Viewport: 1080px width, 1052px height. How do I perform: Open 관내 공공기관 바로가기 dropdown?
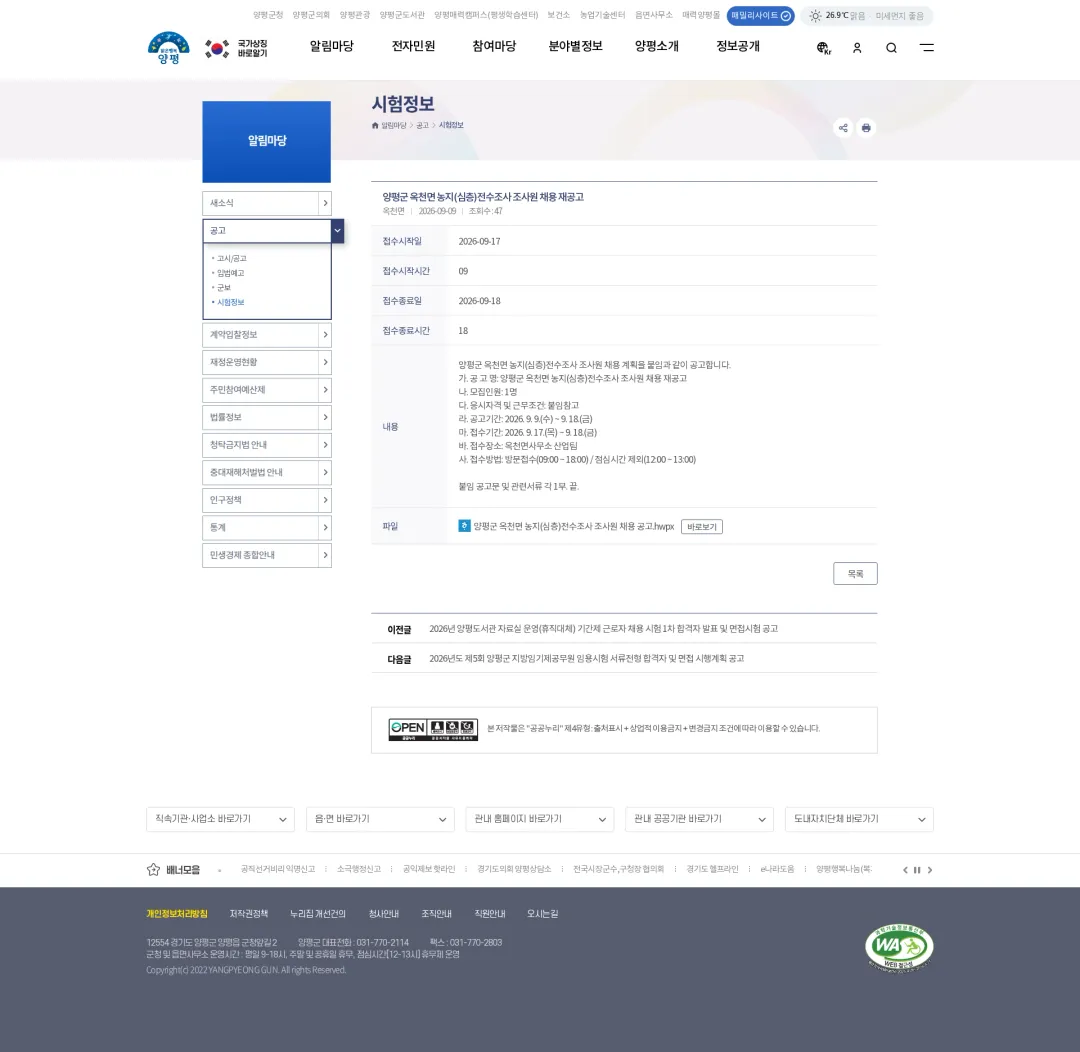700,819
